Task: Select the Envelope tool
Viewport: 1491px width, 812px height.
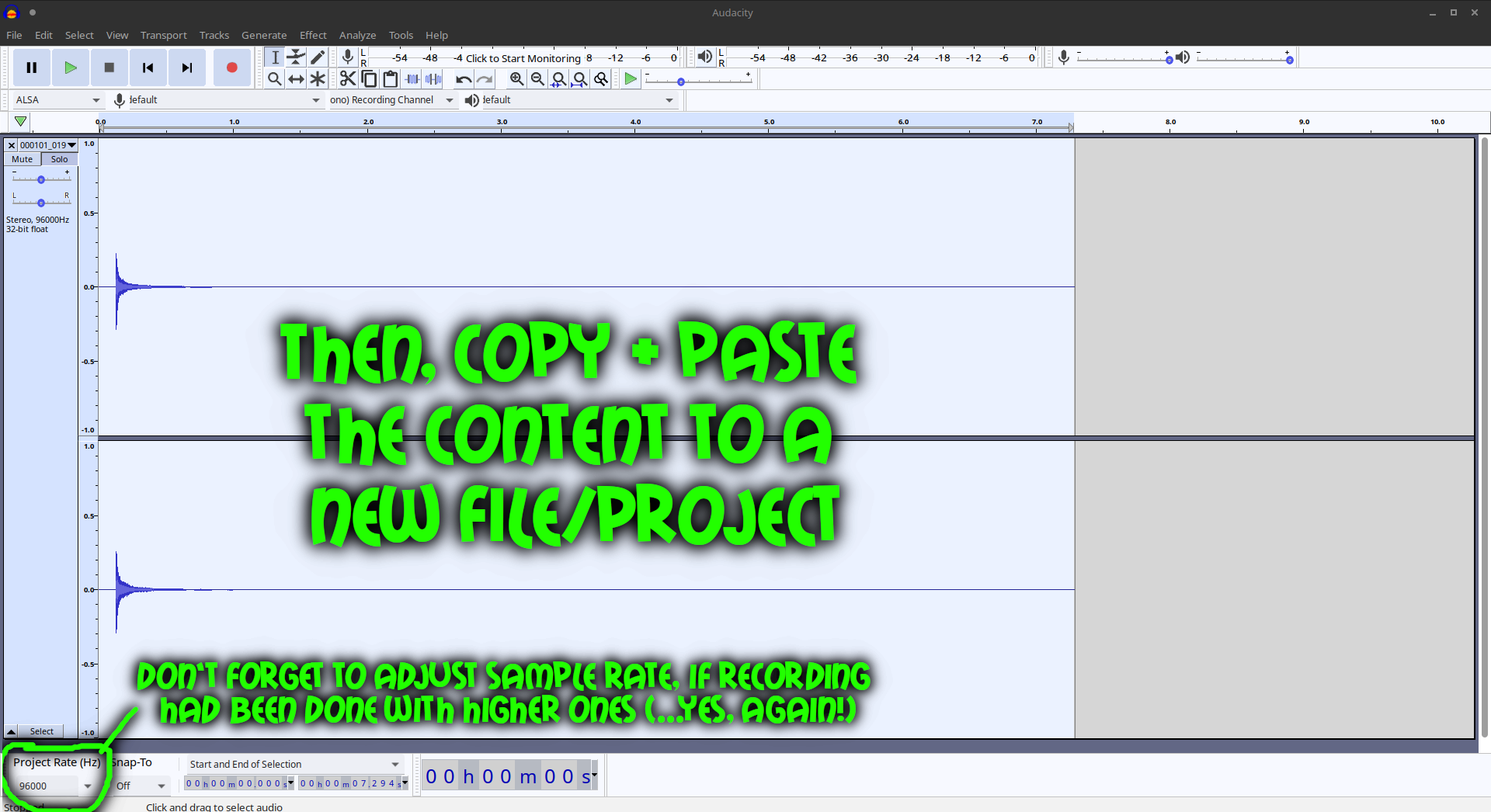Action: 296,57
